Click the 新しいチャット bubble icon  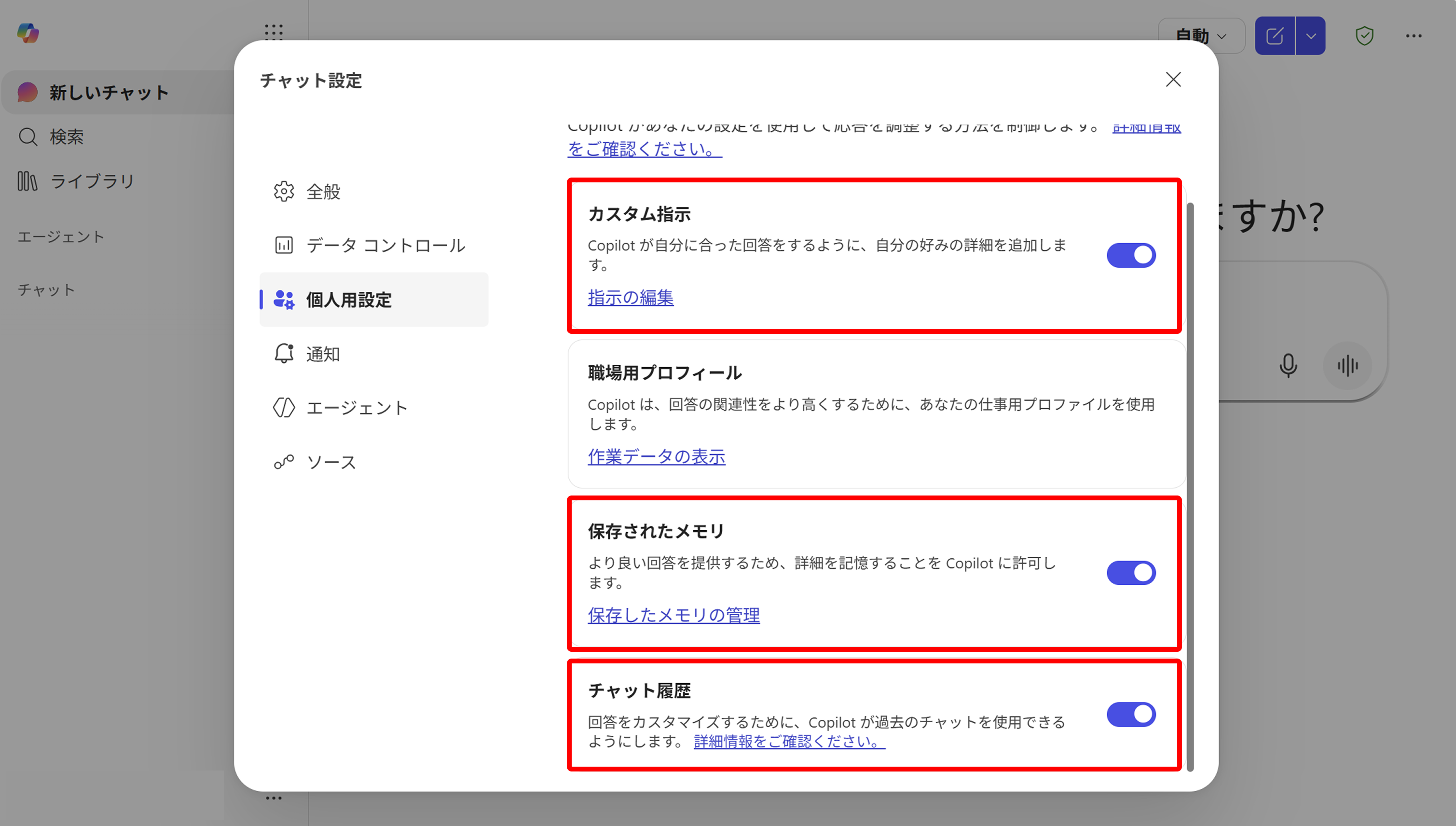[27, 92]
